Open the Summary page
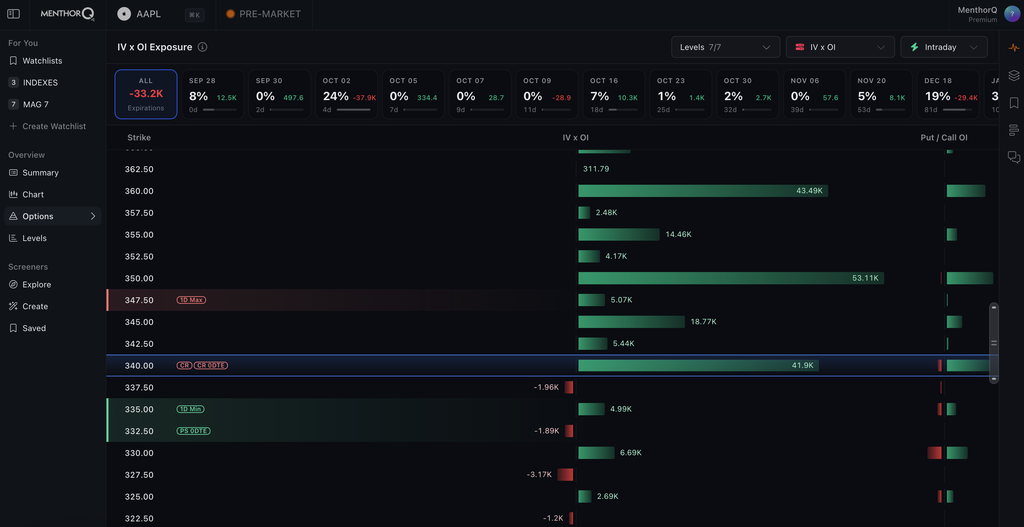The height and width of the screenshot is (527, 1024). (x=53, y=173)
